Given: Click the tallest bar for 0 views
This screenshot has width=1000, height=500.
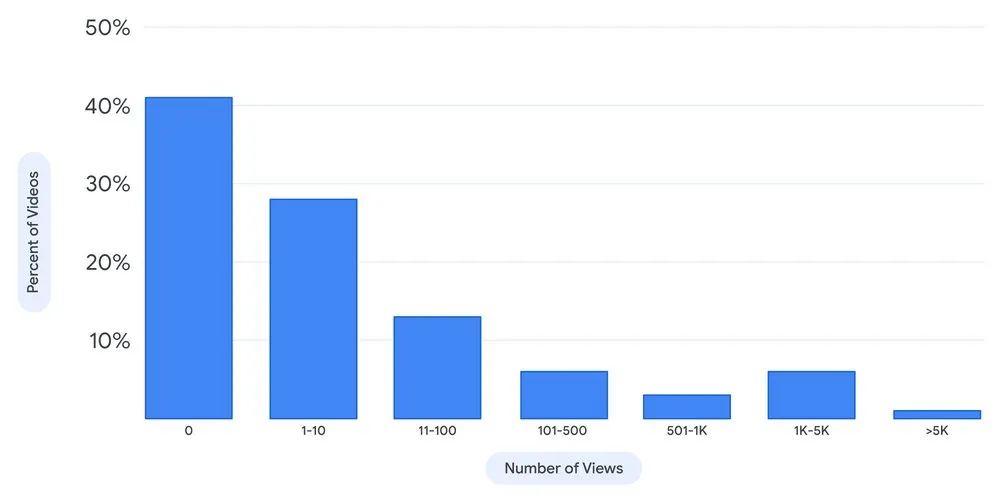Looking at the screenshot, I should pos(188,257).
